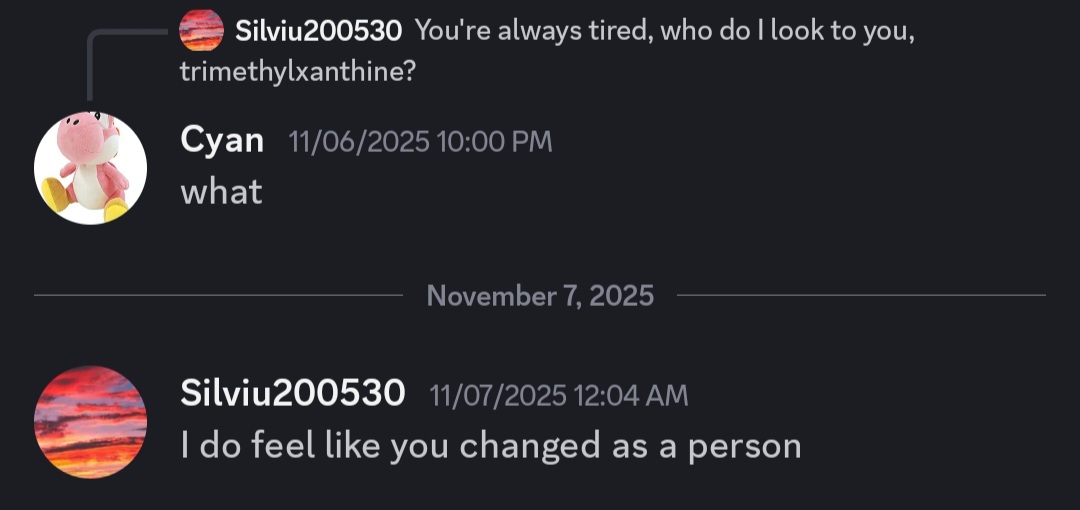Click Silviu200530's large sunset avatar
Viewport: 1080px width, 510px height.
(x=90, y=421)
